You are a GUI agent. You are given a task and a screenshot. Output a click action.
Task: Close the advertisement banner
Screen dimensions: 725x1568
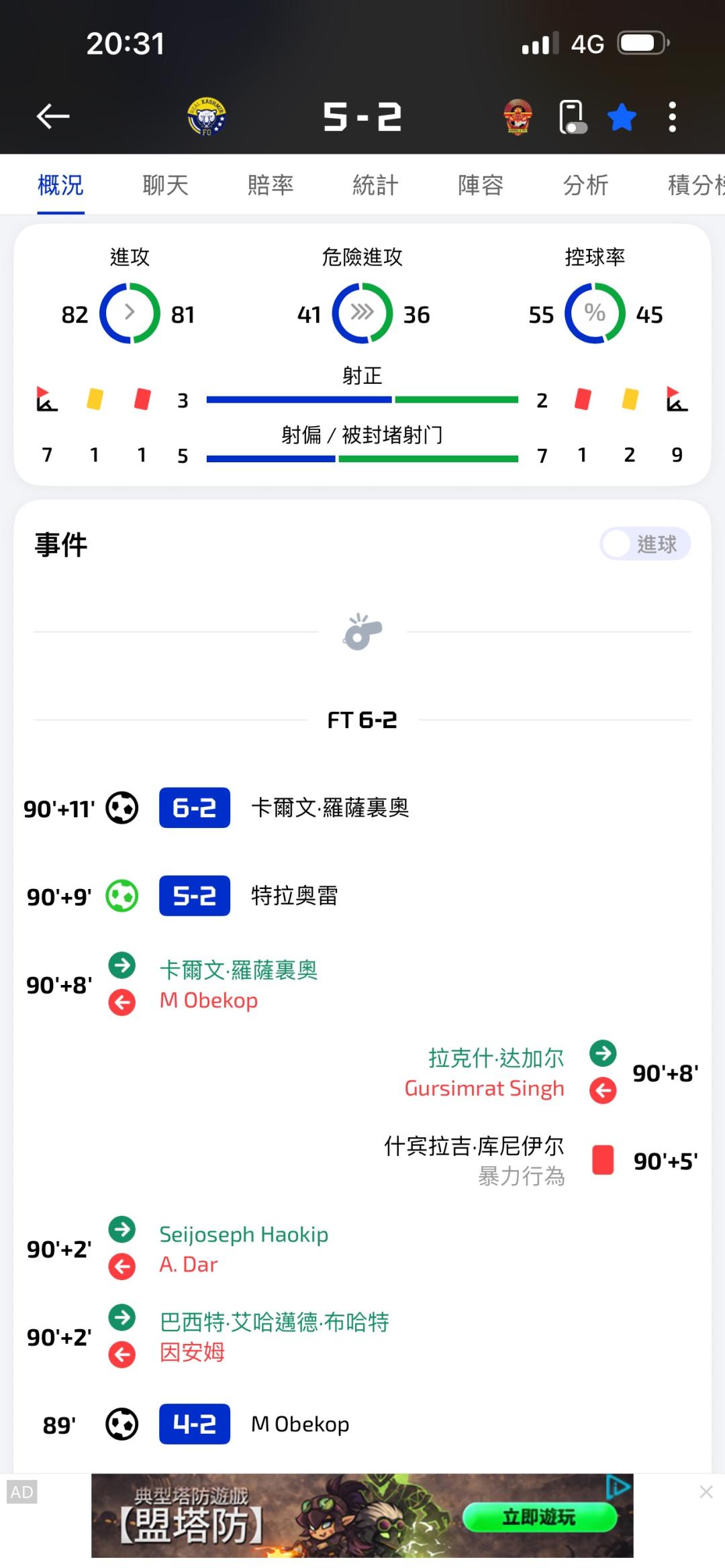coord(706,1492)
